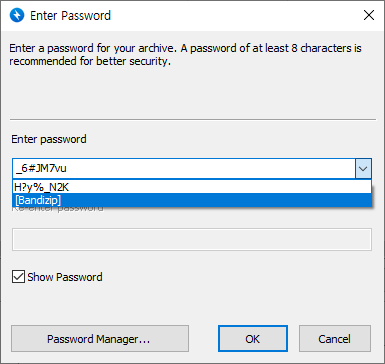Click the partially hidden Re-enter password label

tap(57, 209)
